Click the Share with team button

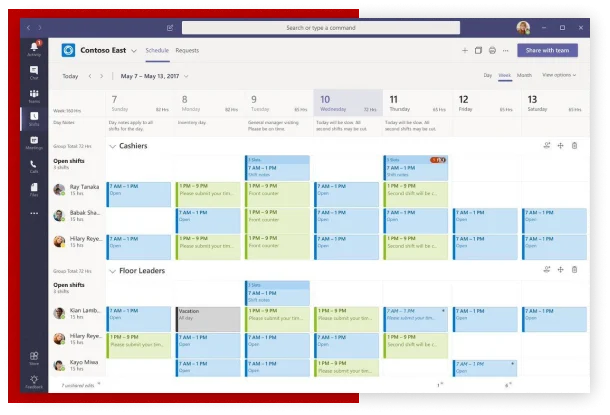[x=547, y=50]
